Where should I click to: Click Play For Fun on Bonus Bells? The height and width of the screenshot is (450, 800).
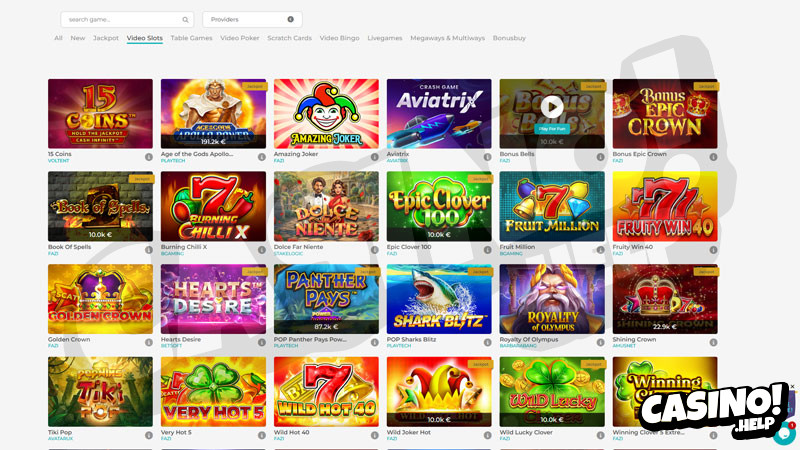pyautogui.click(x=552, y=129)
